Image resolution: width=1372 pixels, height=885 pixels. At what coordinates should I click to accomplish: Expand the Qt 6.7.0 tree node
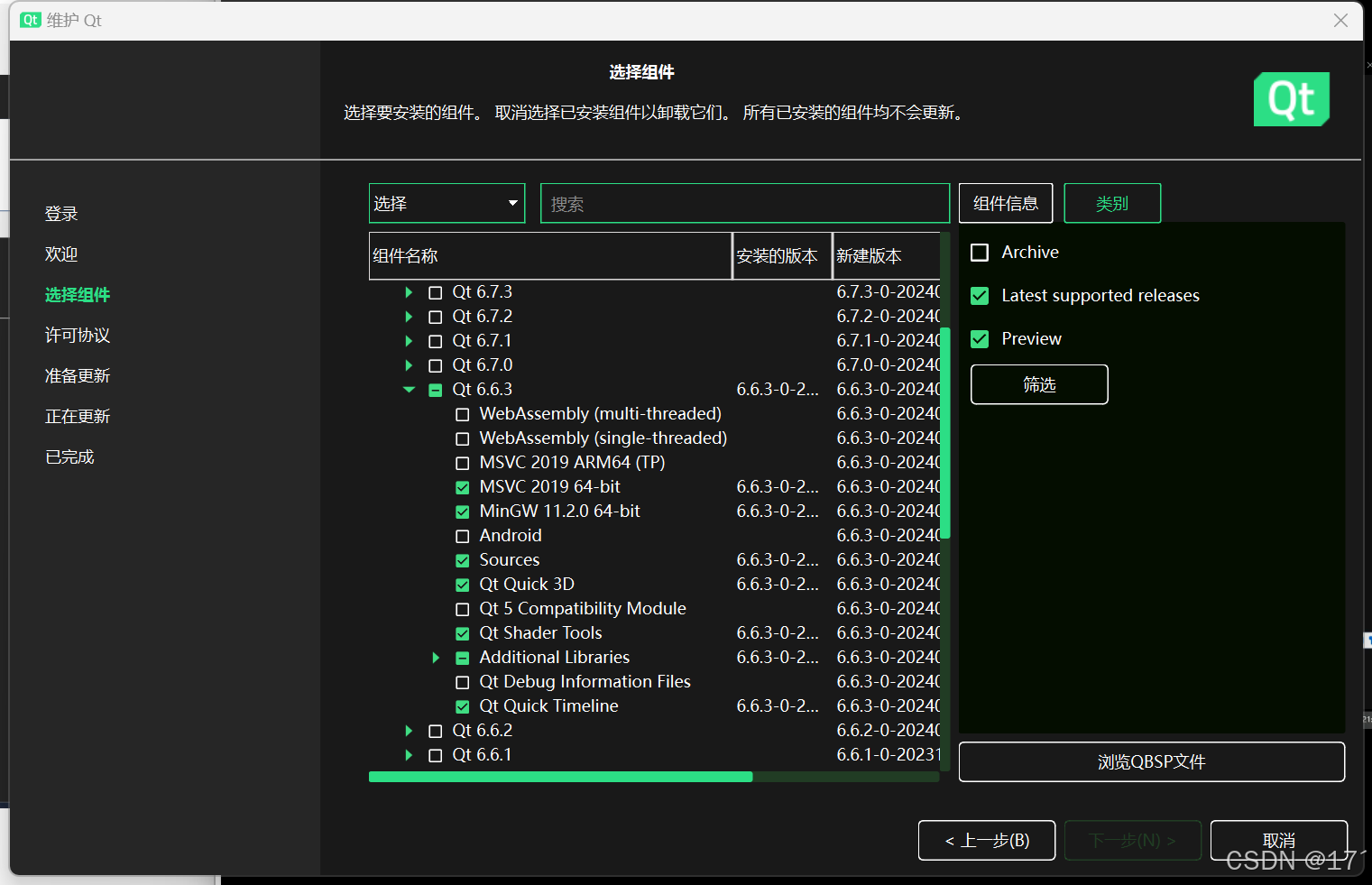click(409, 365)
